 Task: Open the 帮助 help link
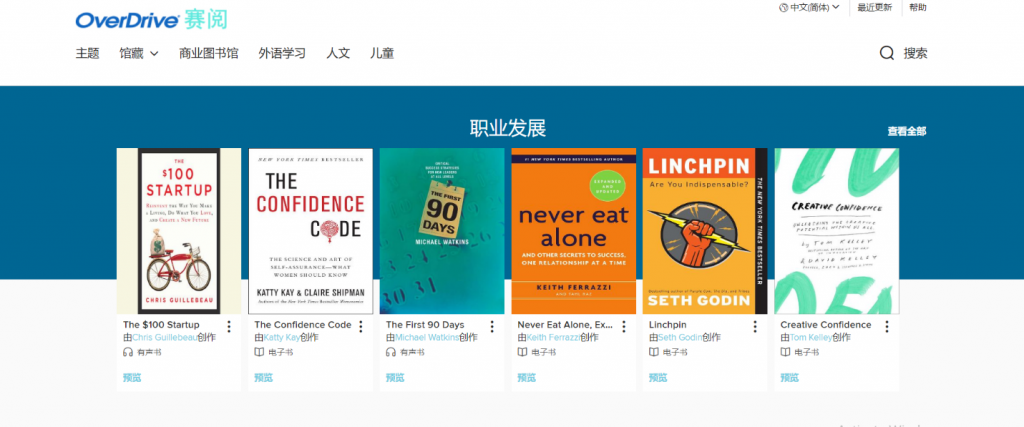pos(918,8)
